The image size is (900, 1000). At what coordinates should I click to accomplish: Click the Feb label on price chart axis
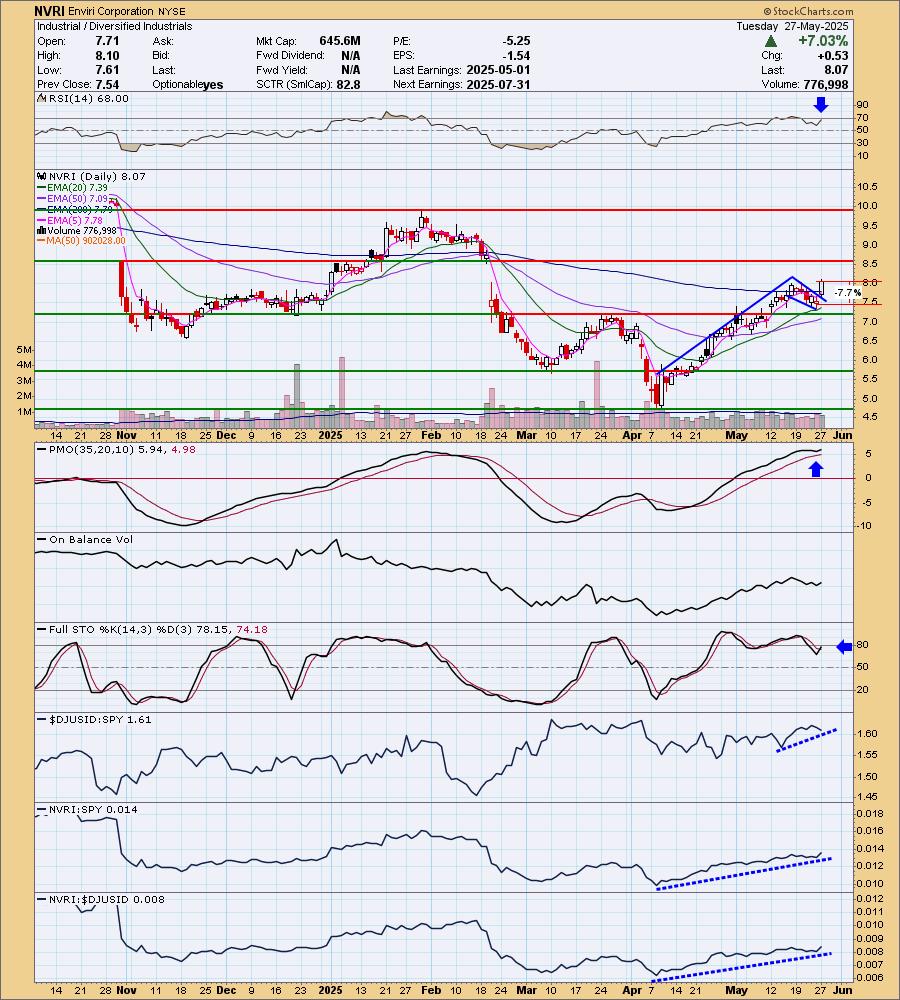point(431,436)
